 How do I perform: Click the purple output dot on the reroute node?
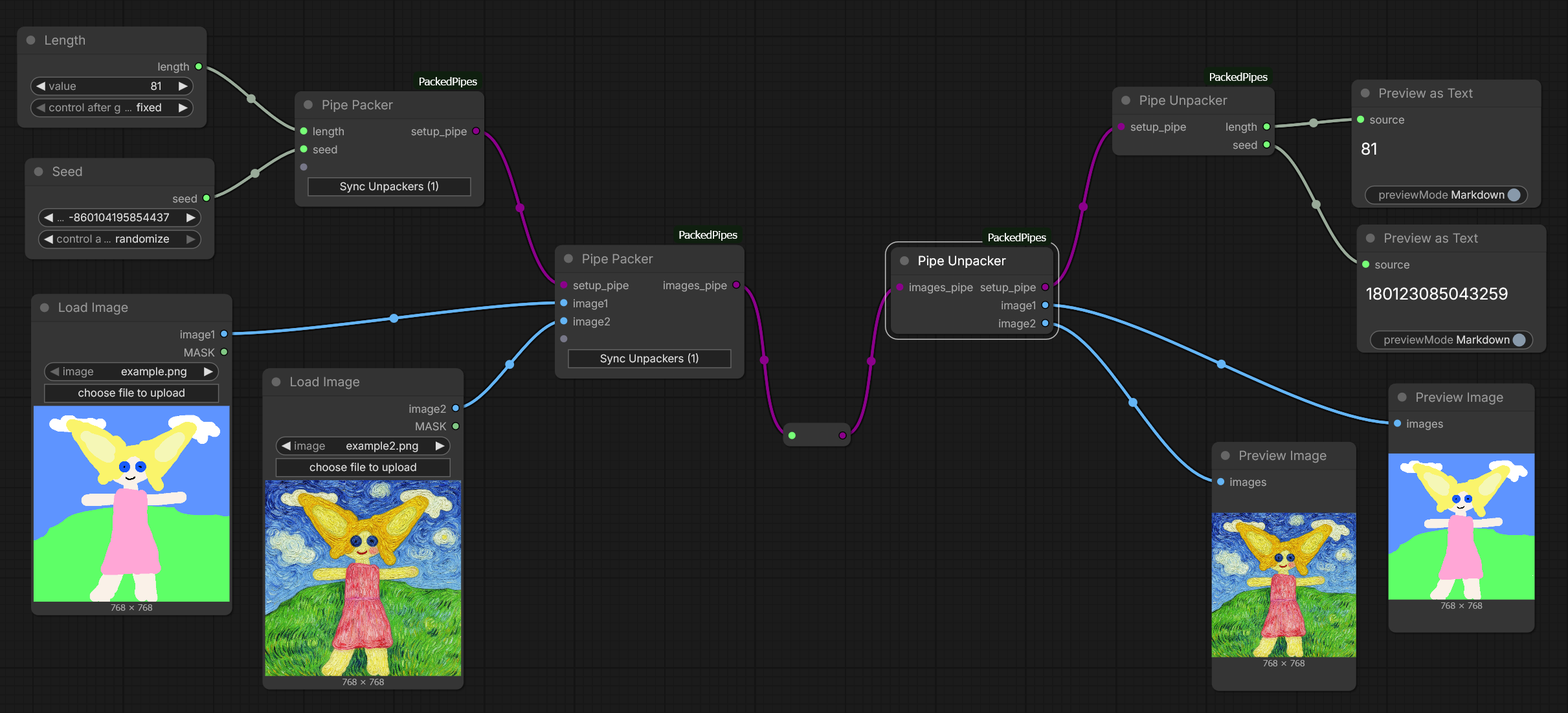pos(842,435)
